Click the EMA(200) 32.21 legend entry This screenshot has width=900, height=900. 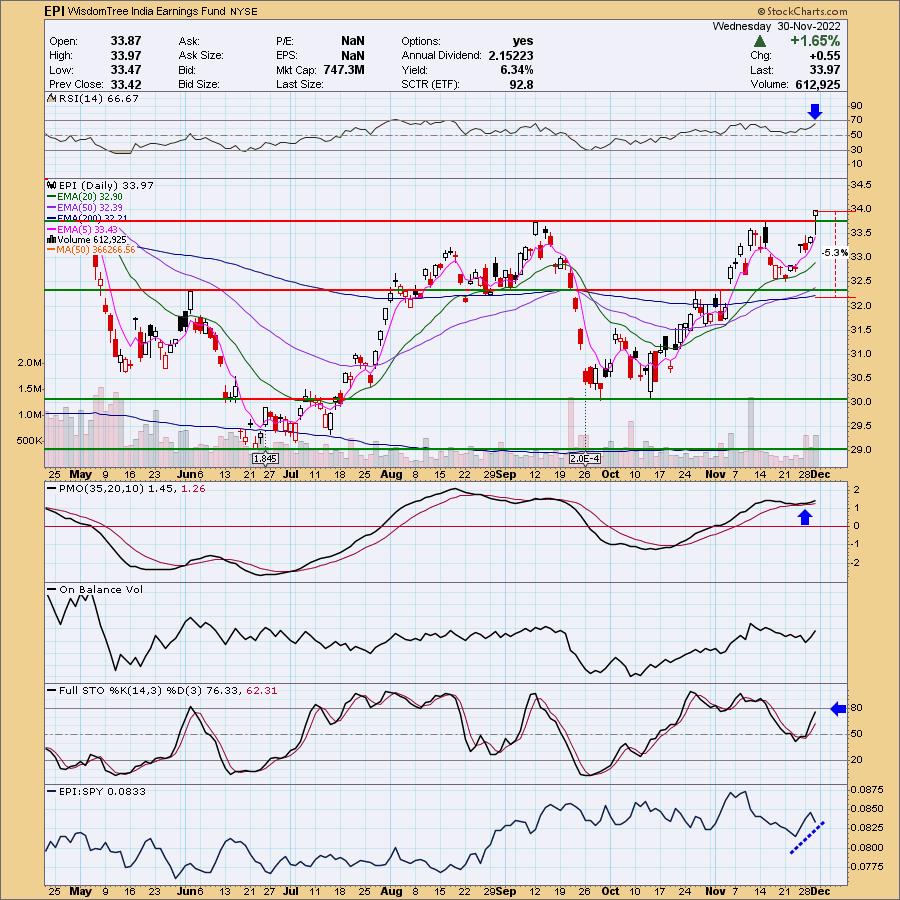(x=92, y=218)
